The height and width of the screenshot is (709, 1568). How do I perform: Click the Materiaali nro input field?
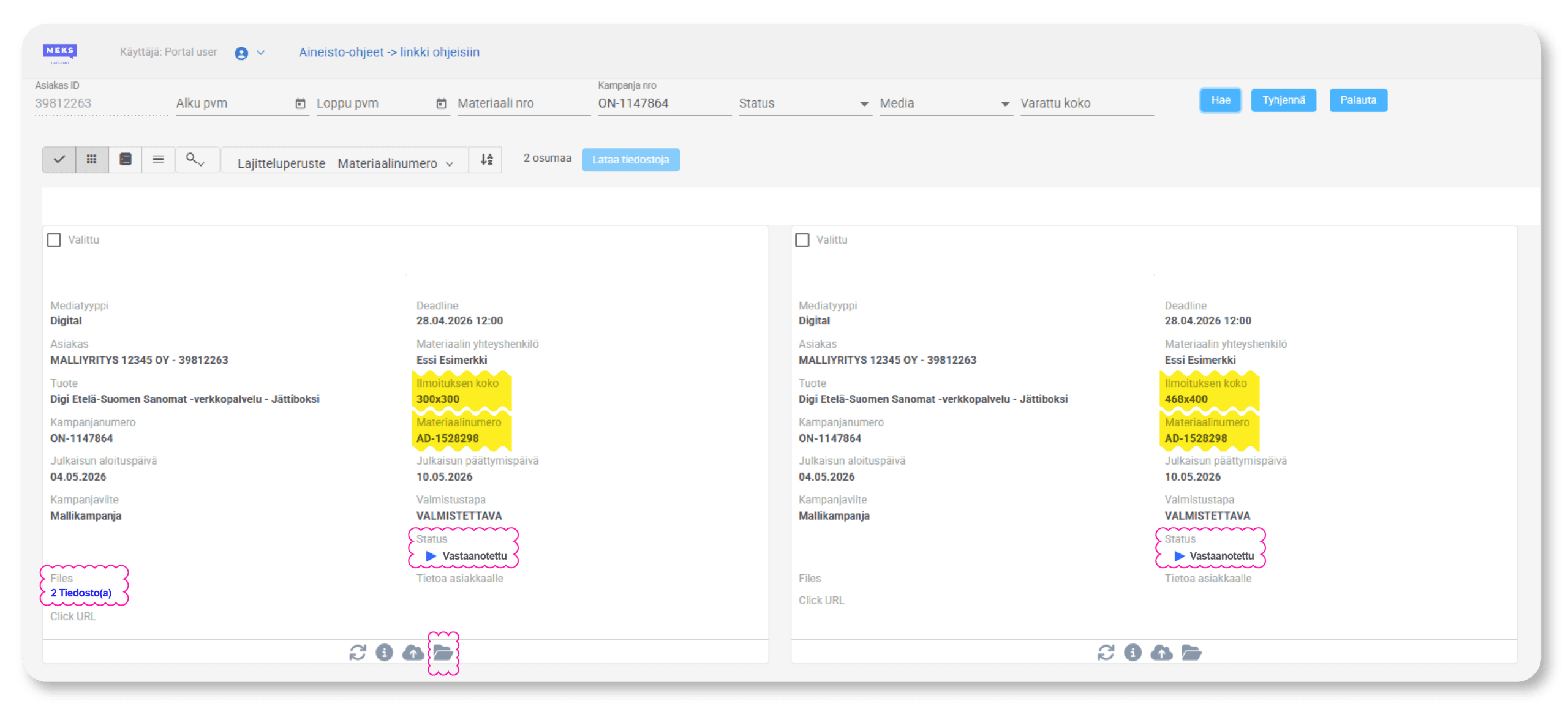coord(524,103)
